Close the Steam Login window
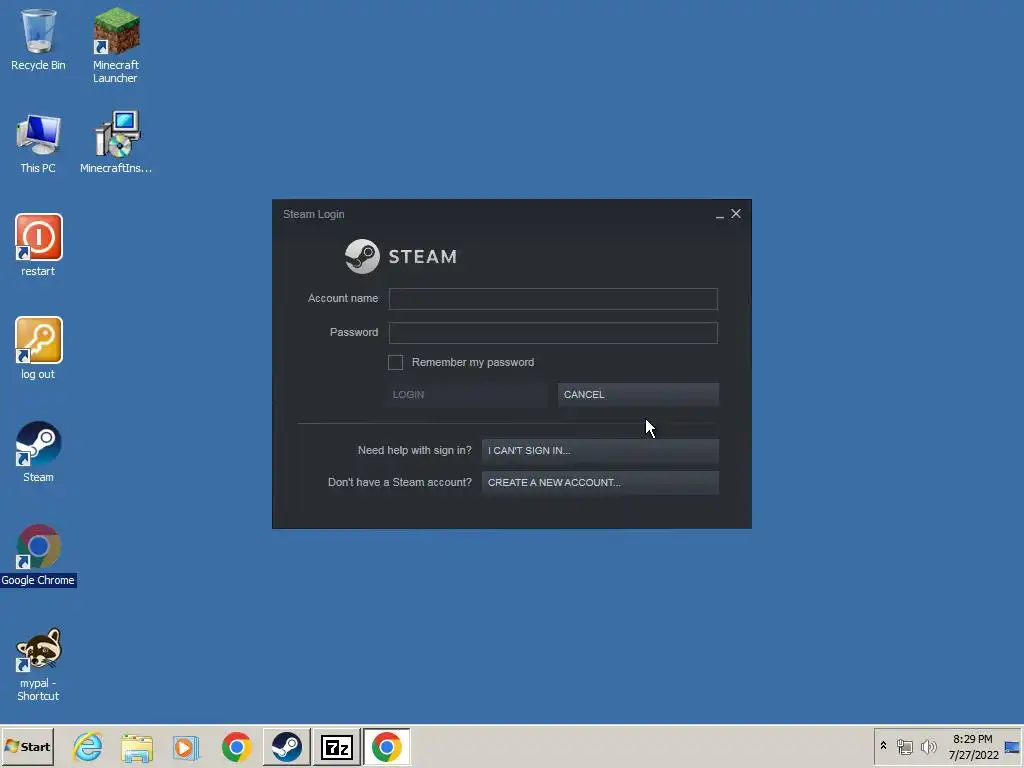This screenshot has width=1024, height=768. (x=736, y=214)
